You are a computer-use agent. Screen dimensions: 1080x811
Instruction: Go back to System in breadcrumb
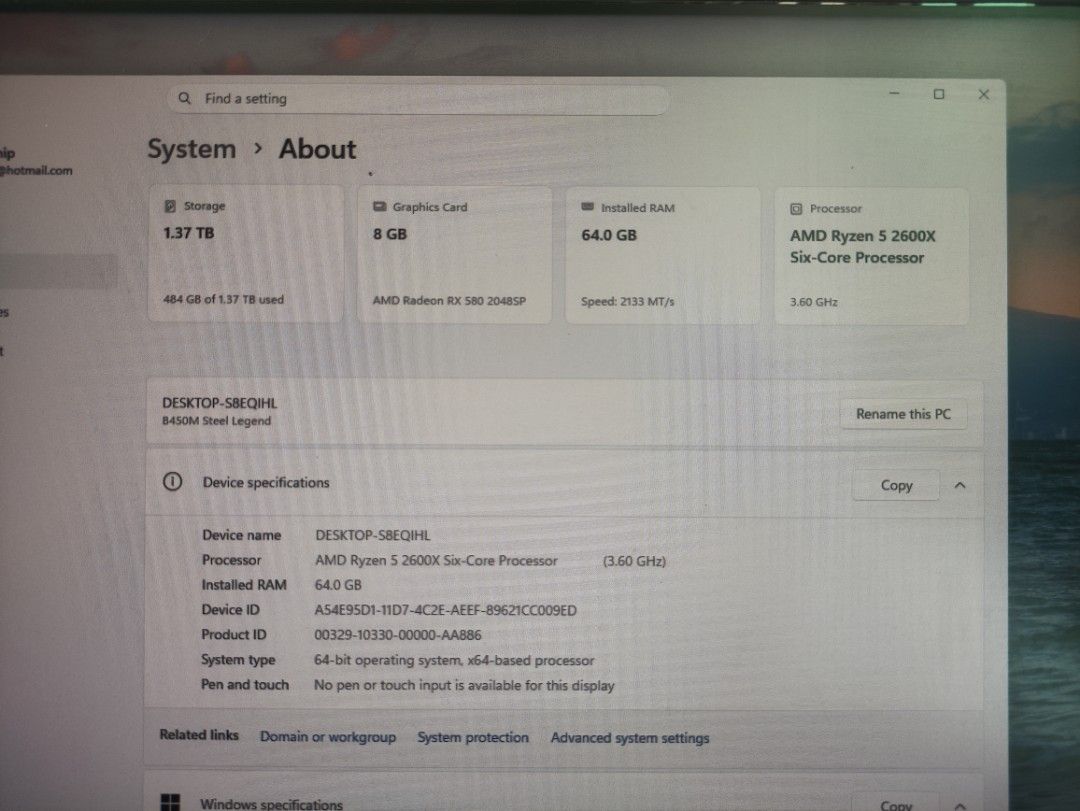point(191,150)
